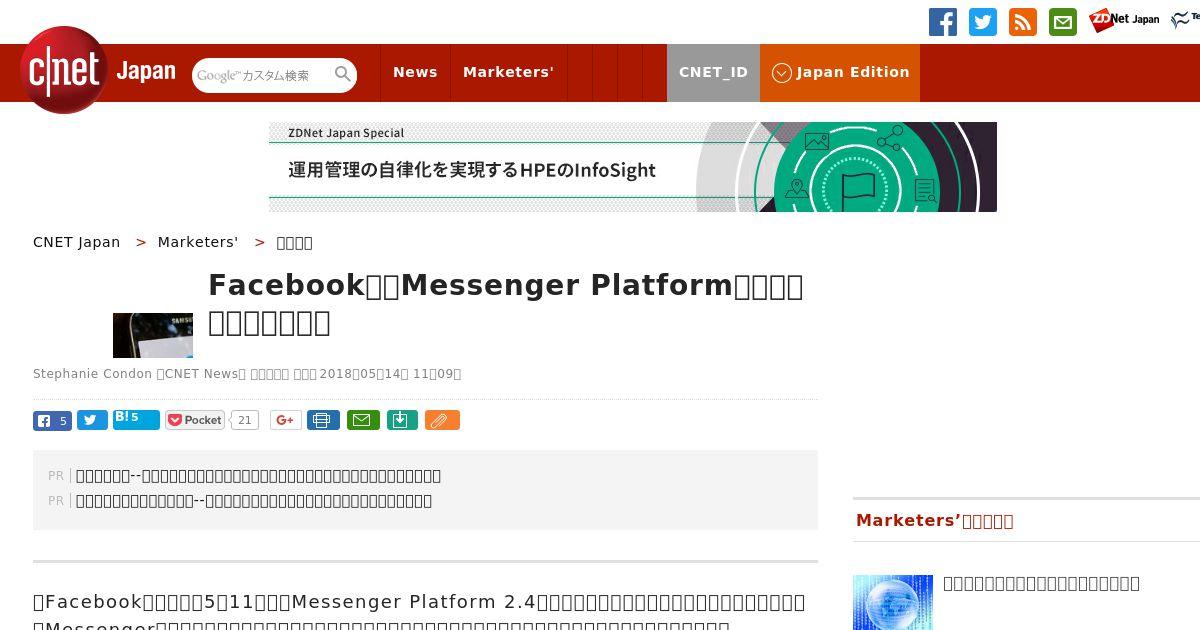
Task: Open the last breadcrumb category link
Action: tap(294, 242)
